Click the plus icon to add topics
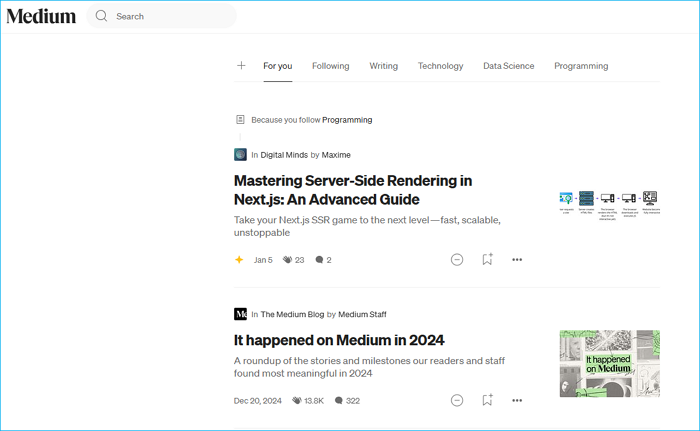The width and height of the screenshot is (700, 431). (x=241, y=66)
